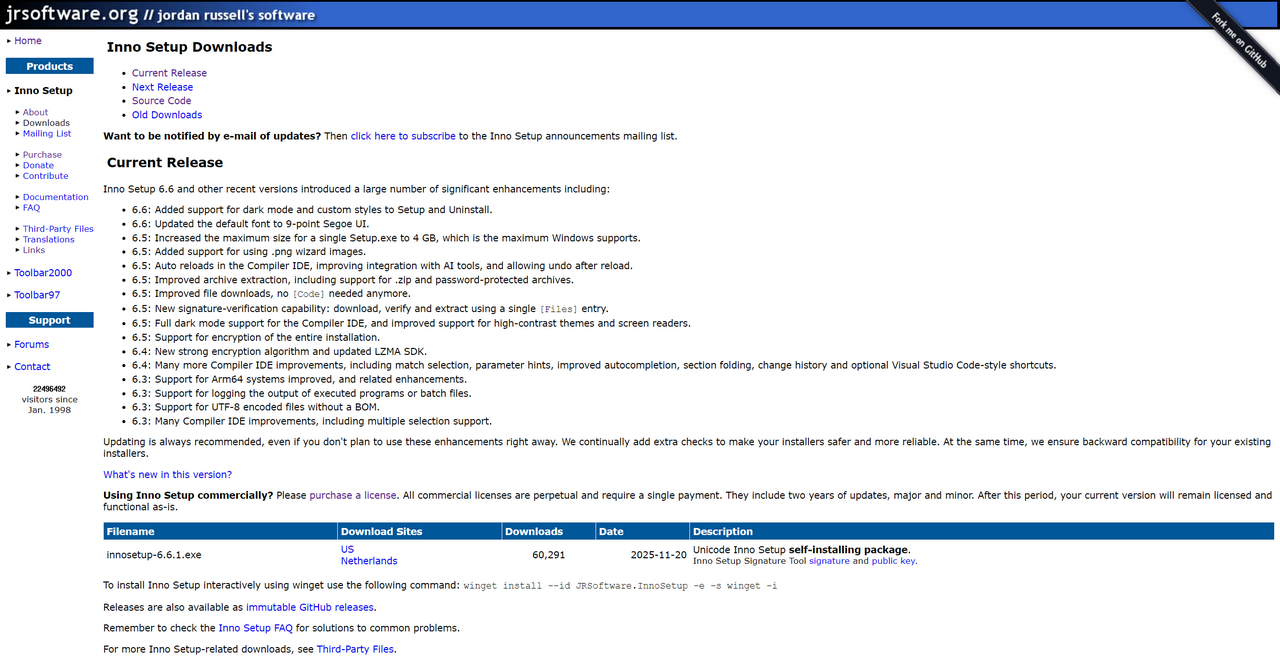Open the Next Release link
Viewport: 1280px width, 667px height.
click(x=162, y=87)
